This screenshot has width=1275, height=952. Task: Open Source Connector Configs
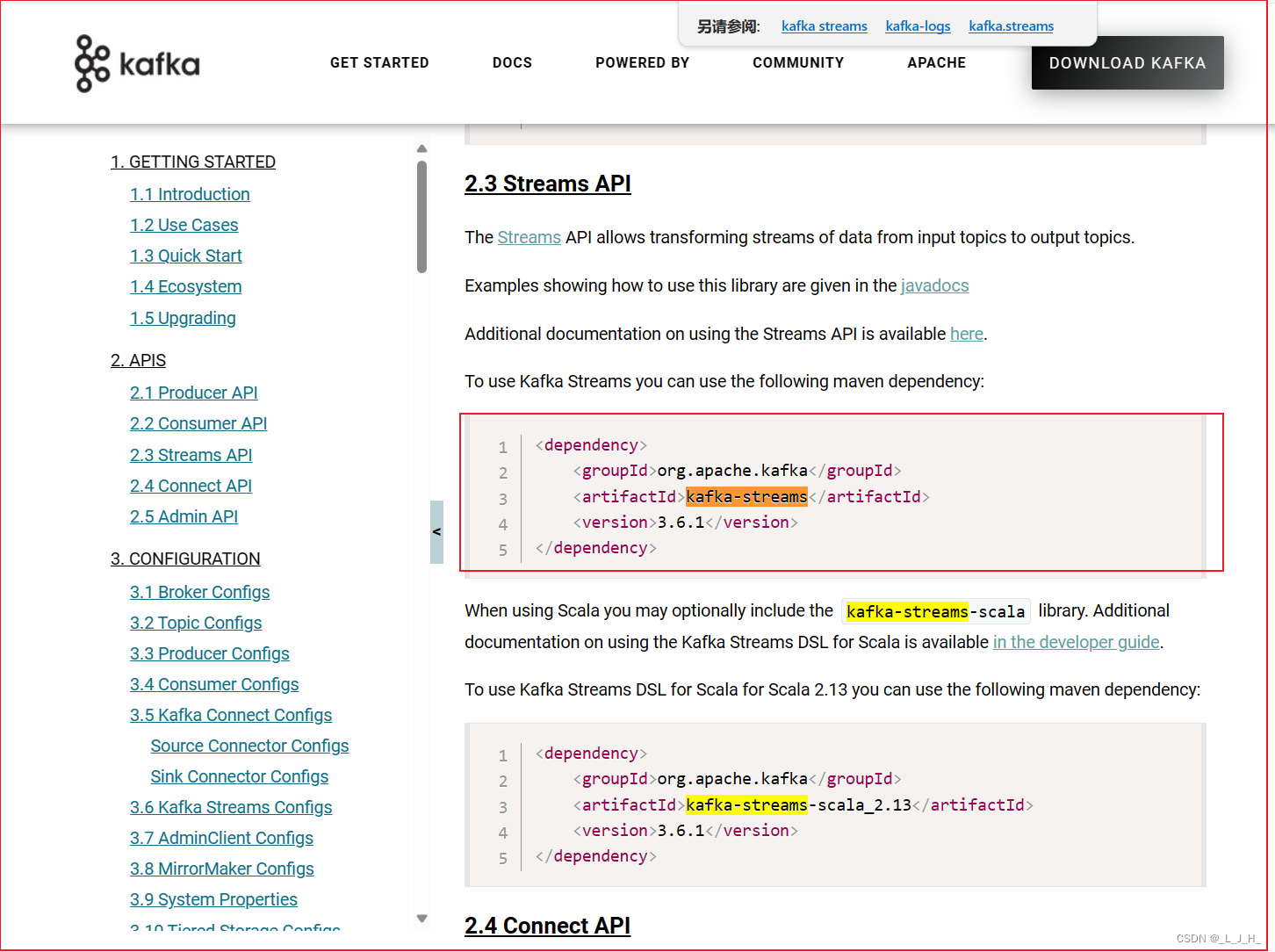[249, 746]
